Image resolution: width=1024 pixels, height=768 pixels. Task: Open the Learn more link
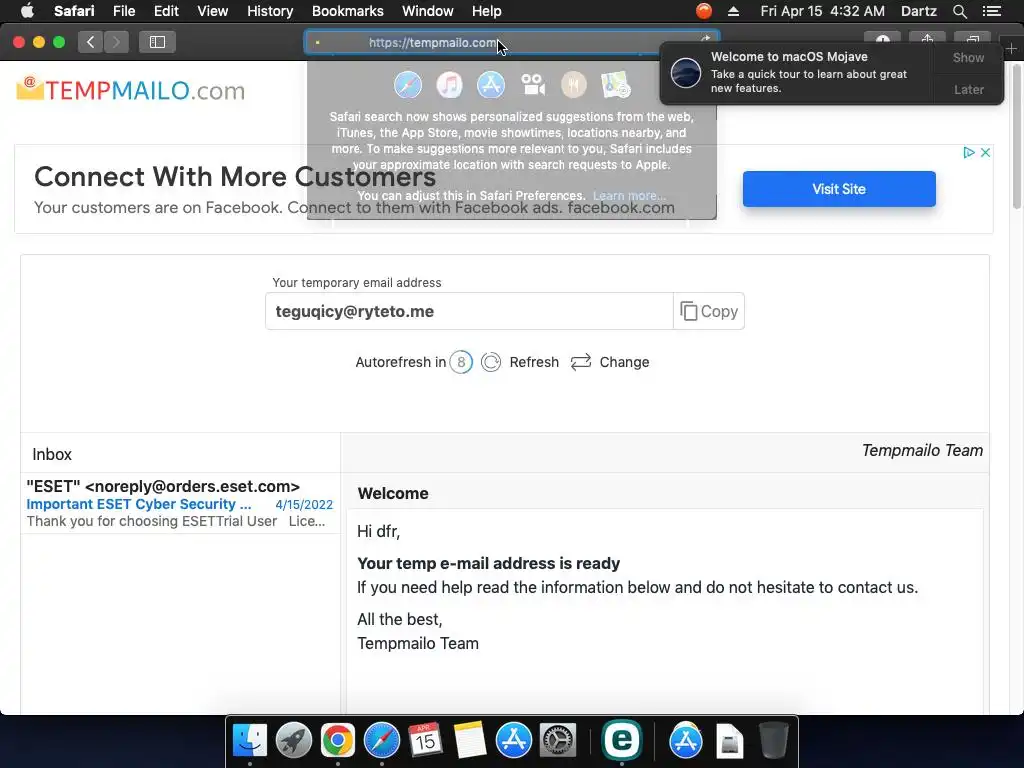click(x=629, y=196)
